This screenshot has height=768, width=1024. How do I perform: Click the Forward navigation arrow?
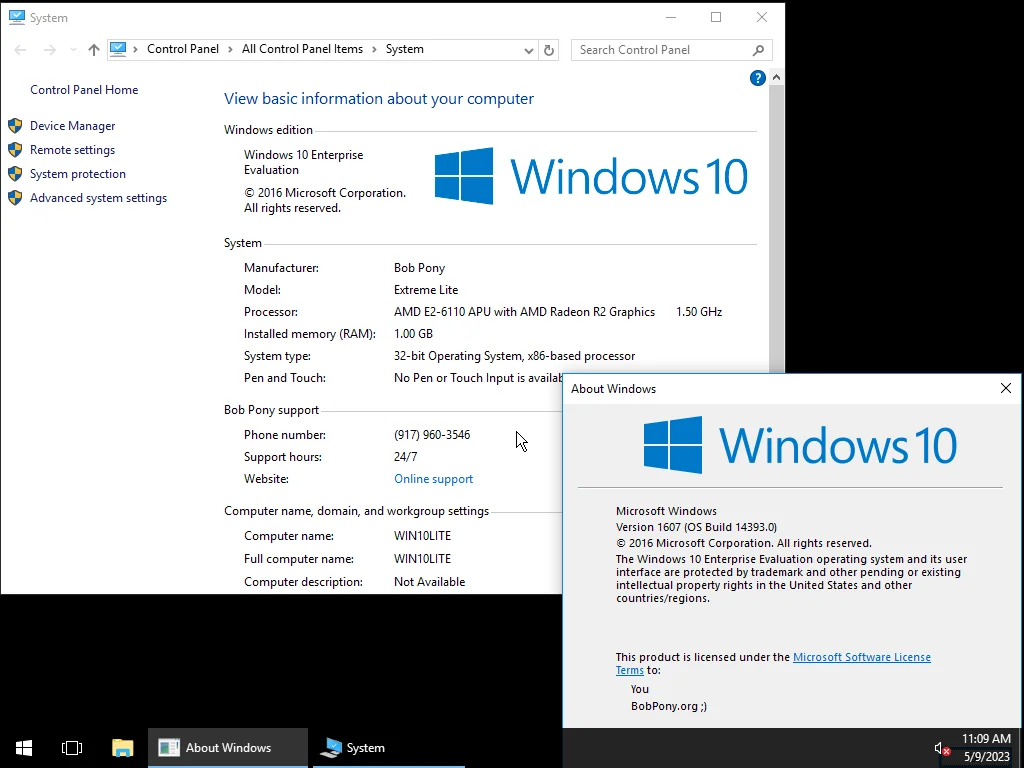[50, 50]
